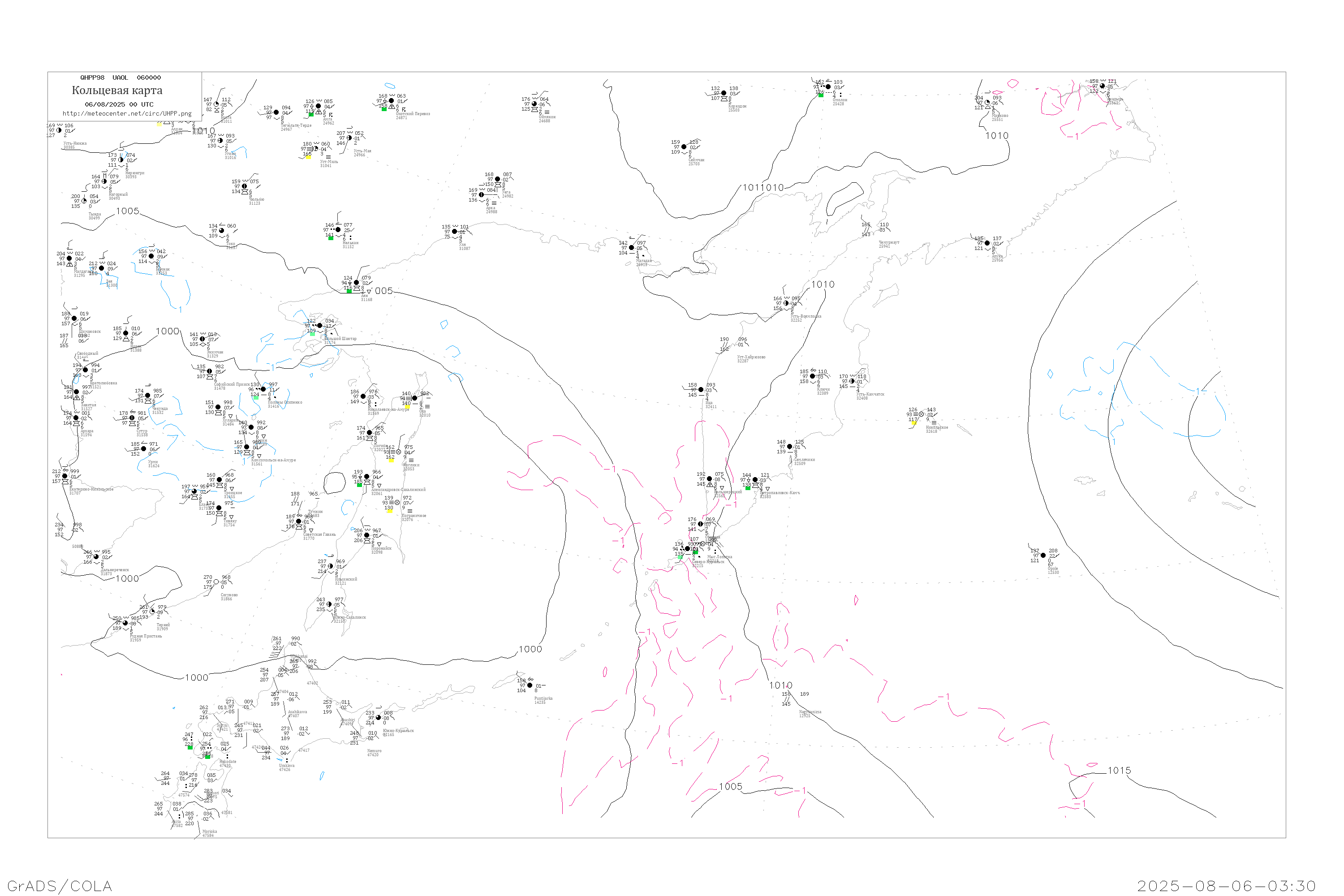This screenshot has height=896, width=1344.
Task: Click the meteocenter.net UHPP.png URL text
Action: (127, 114)
